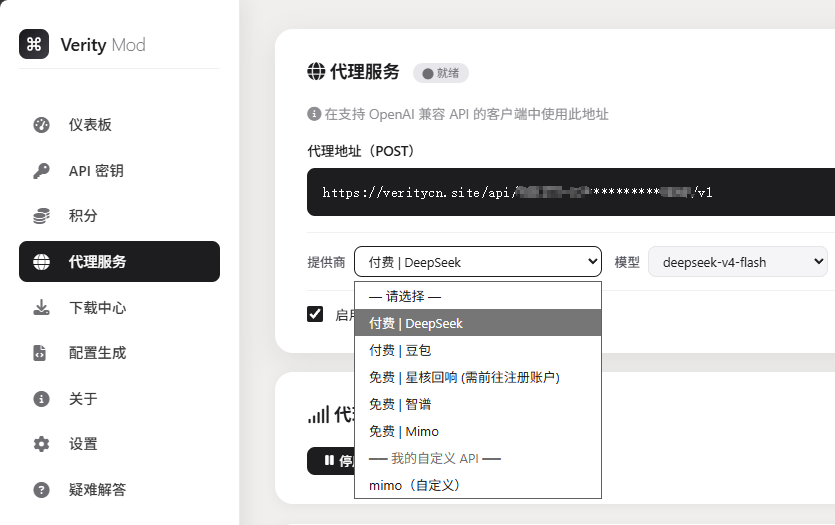This screenshot has width=835, height=525.
Task: Click the 设置 sidebar label
Action: [83, 444]
